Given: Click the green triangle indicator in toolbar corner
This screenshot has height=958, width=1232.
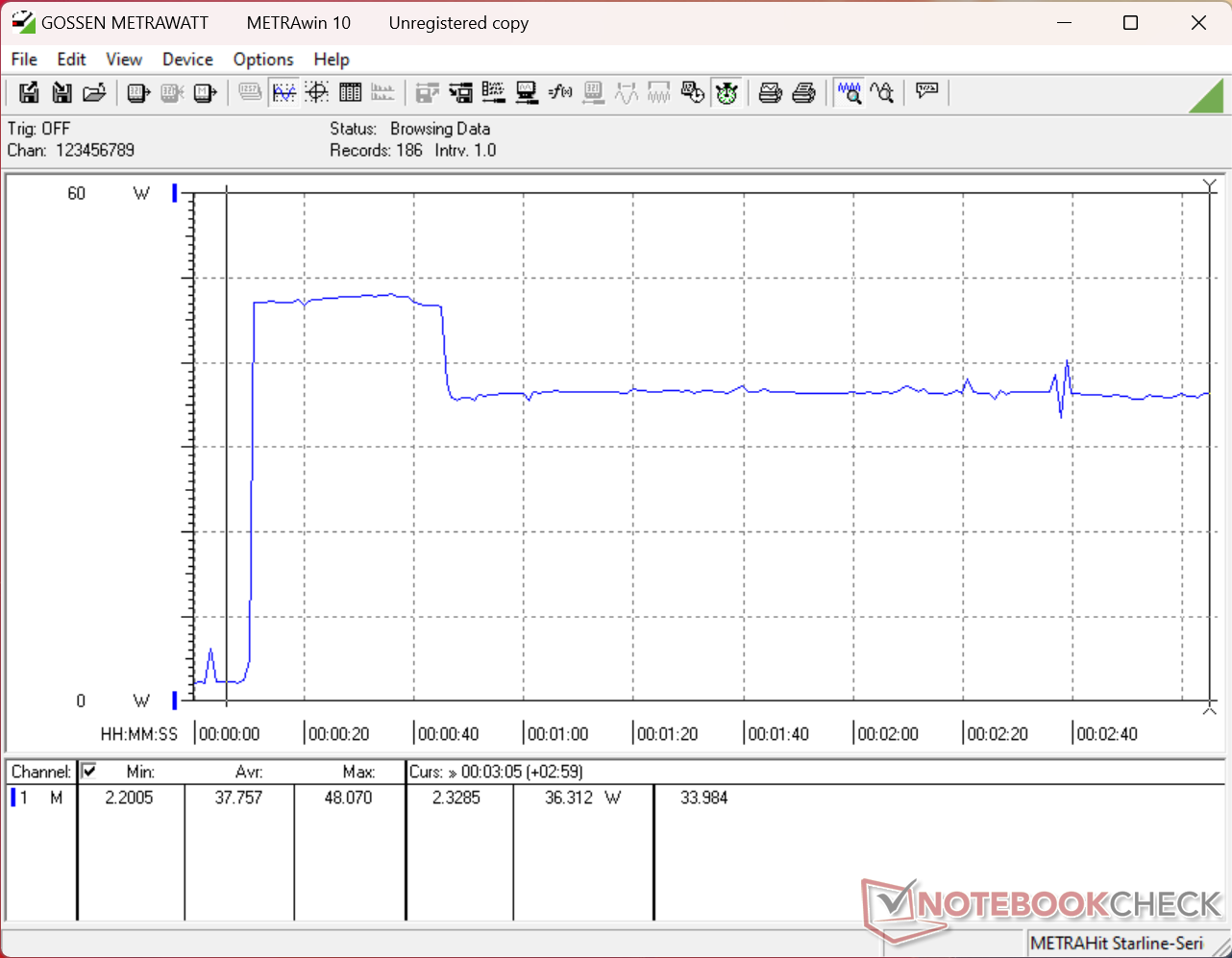Looking at the screenshot, I should click(1206, 95).
